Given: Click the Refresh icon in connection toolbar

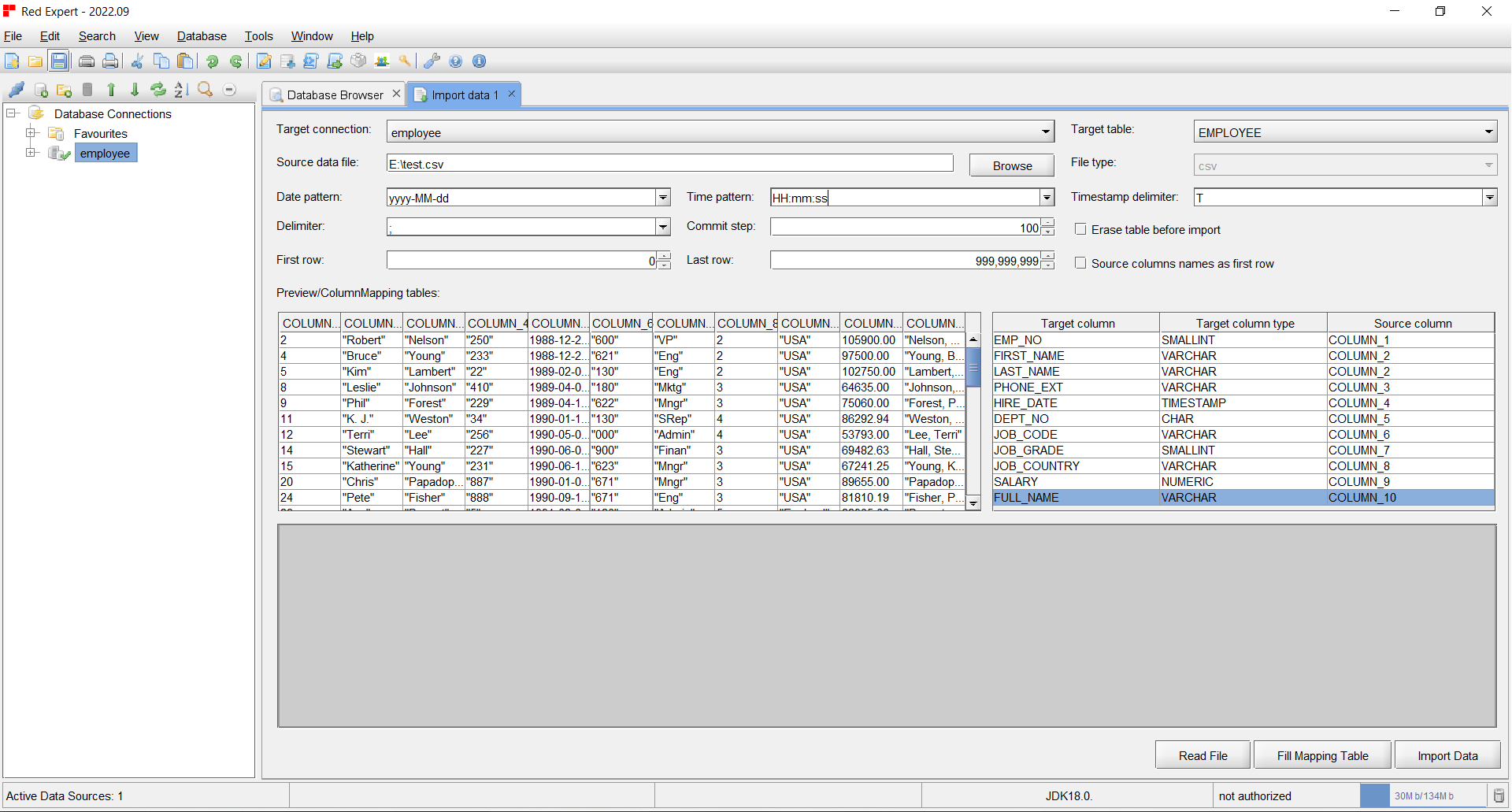Looking at the screenshot, I should (157, 90).
